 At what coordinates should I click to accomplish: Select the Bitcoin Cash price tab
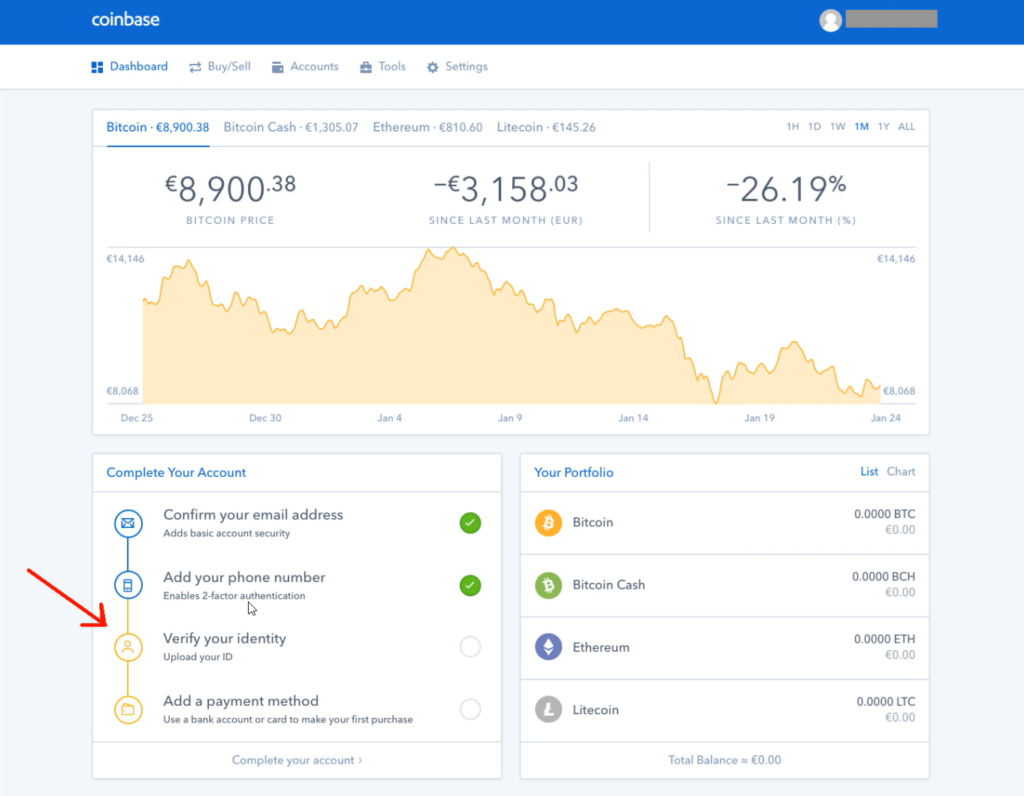tap(291, 127)
